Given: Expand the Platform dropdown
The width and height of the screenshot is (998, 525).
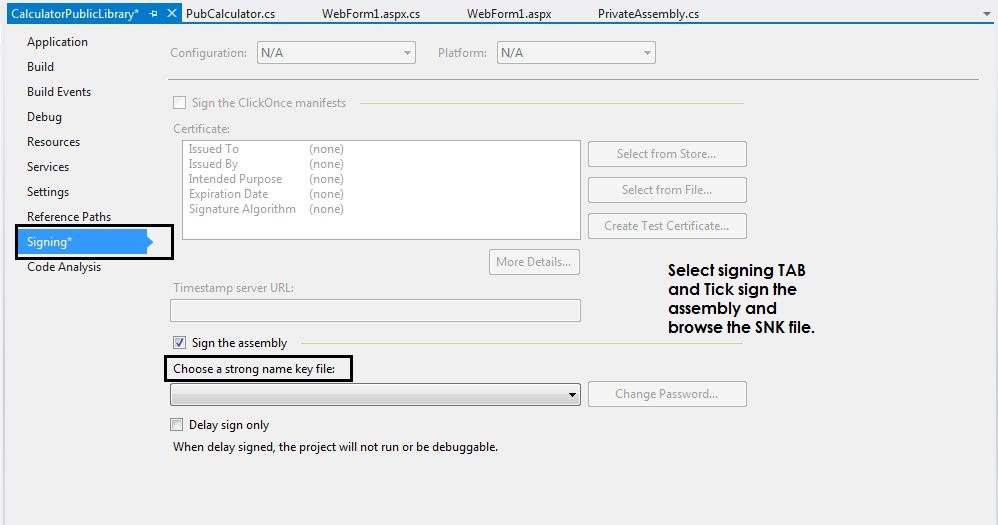Looking at the screenshot, I should (576, 53).
